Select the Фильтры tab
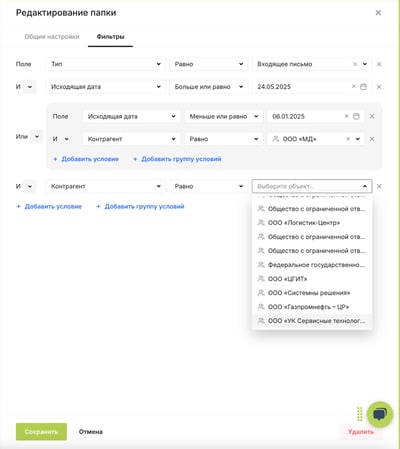Screen dimensions: 400x449 pyautogui.click(x=110, y=37)
